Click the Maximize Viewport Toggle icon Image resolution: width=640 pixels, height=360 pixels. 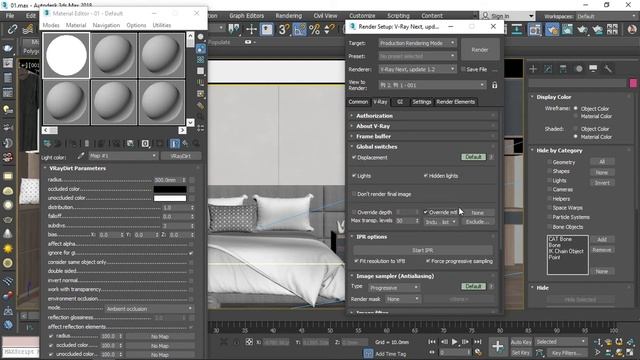click(x=629, y=352)
